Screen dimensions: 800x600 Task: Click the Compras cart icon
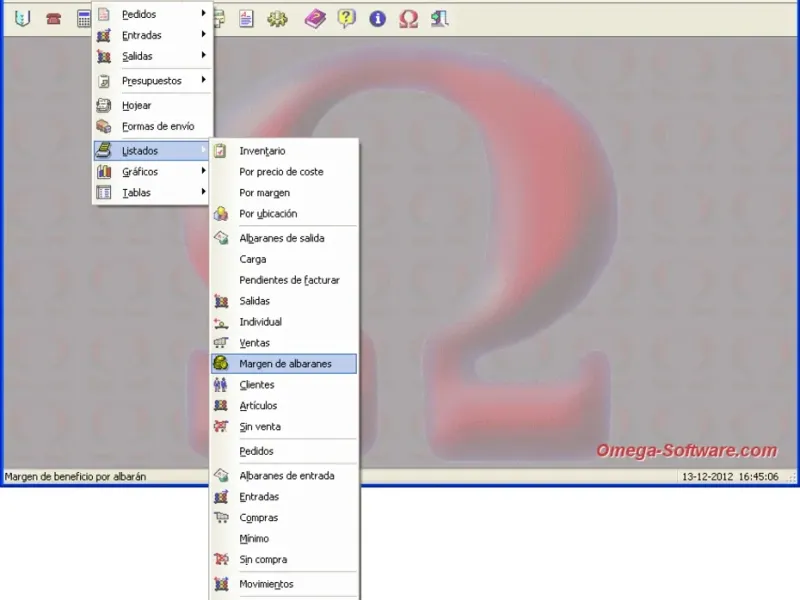tap(221, 517)
